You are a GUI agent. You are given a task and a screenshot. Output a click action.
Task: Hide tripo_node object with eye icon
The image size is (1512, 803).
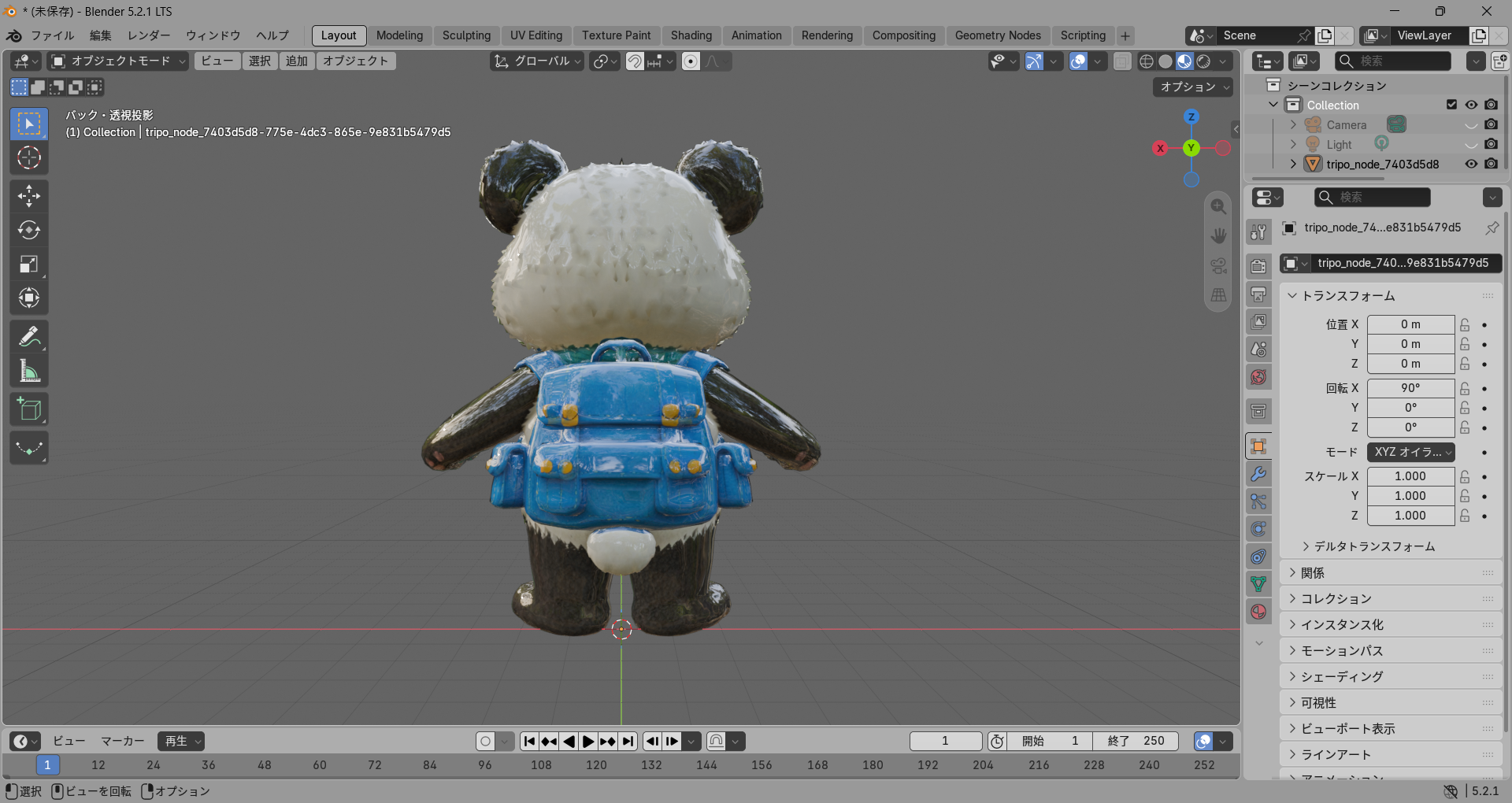pyautogui.click(x=1471, y=164)
